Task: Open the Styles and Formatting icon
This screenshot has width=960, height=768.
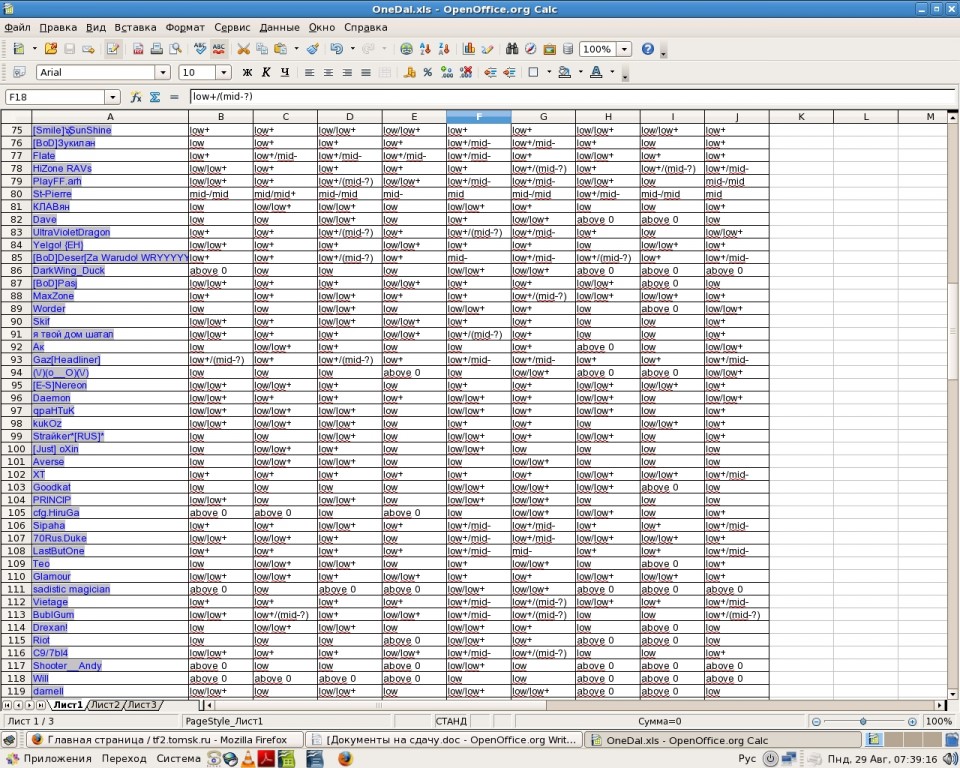Action: coord(19,72)
